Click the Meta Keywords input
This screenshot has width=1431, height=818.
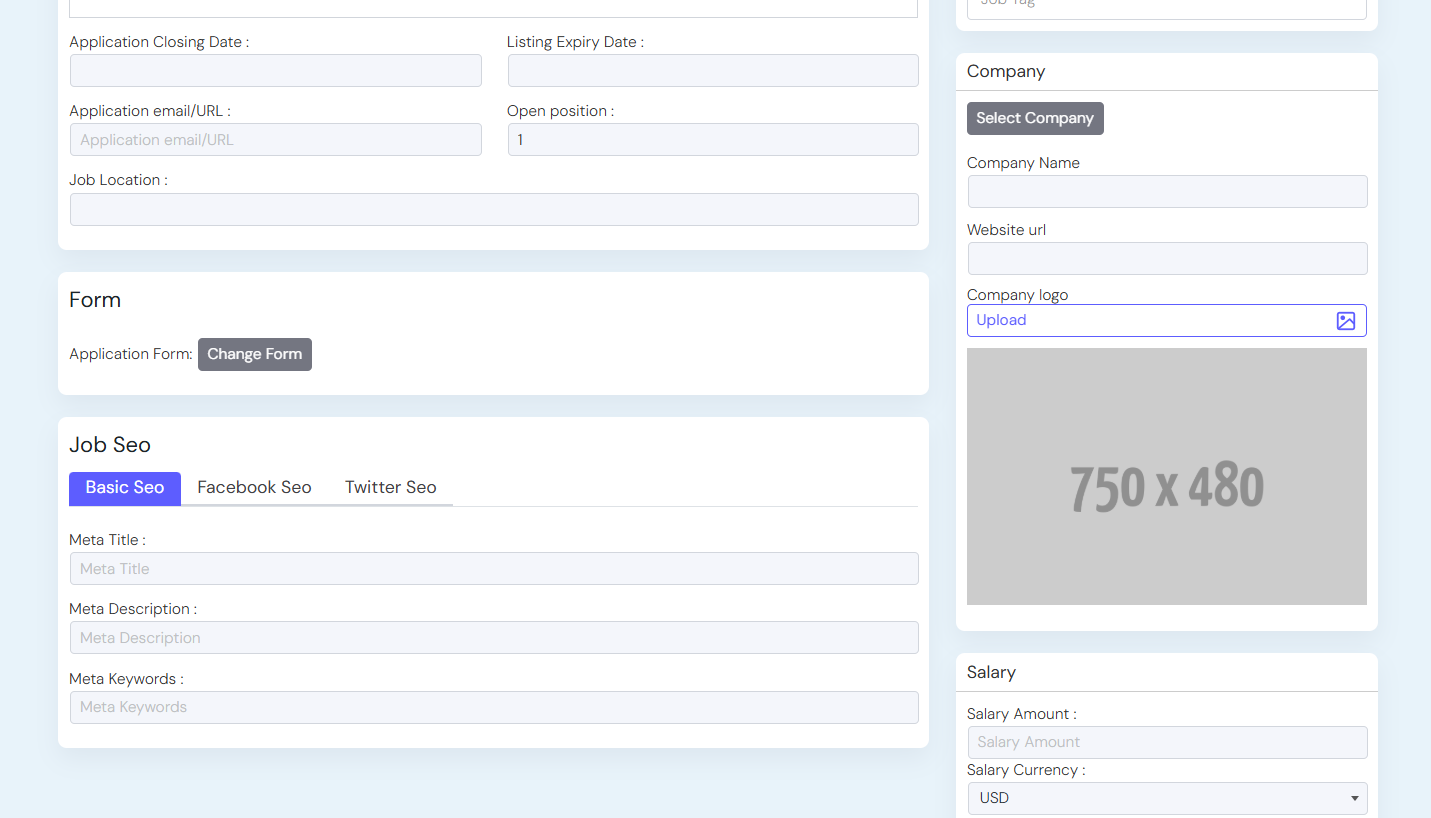(493, 707)
